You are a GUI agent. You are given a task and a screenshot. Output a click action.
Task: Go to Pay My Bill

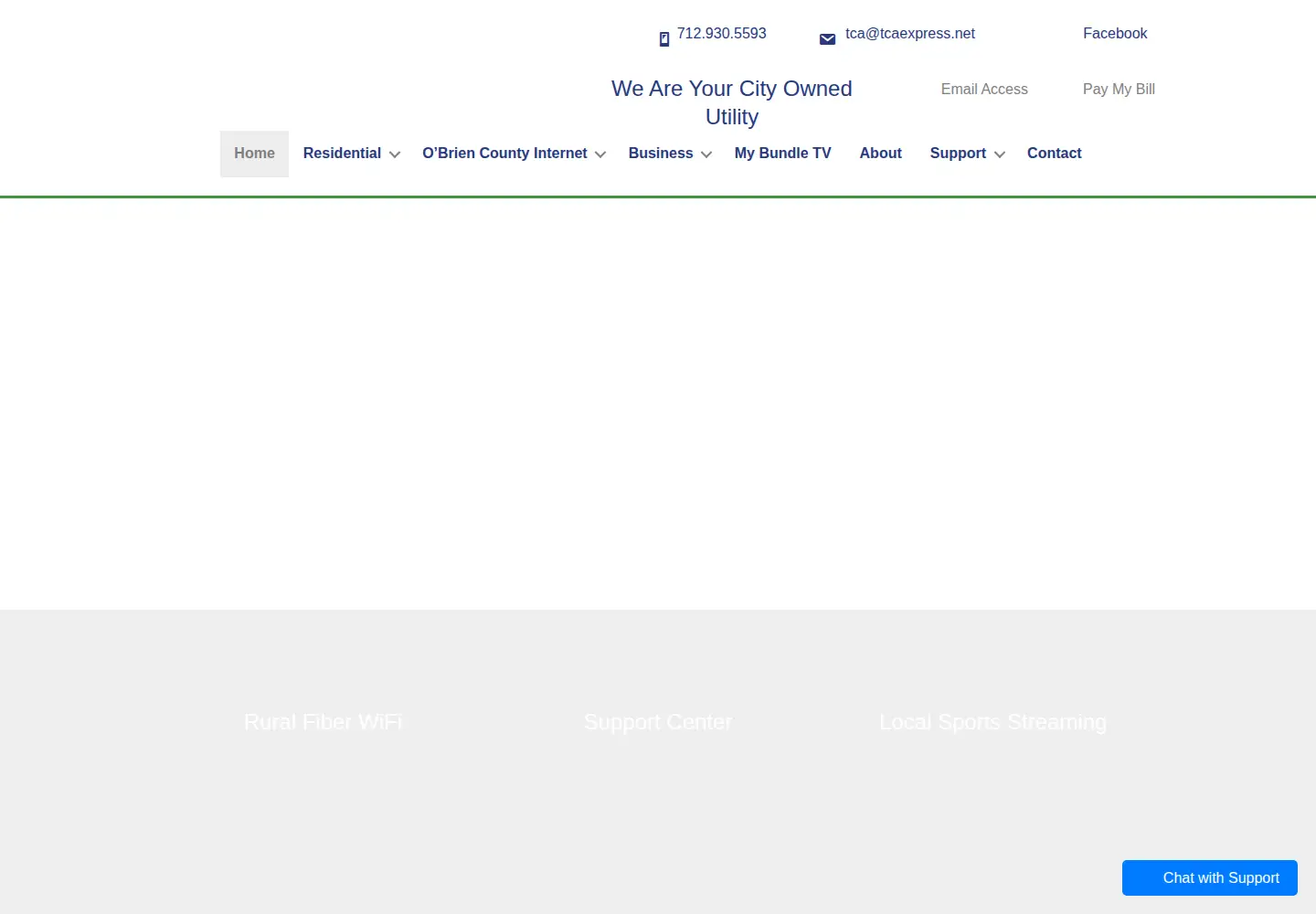(x=1119, y=90)
